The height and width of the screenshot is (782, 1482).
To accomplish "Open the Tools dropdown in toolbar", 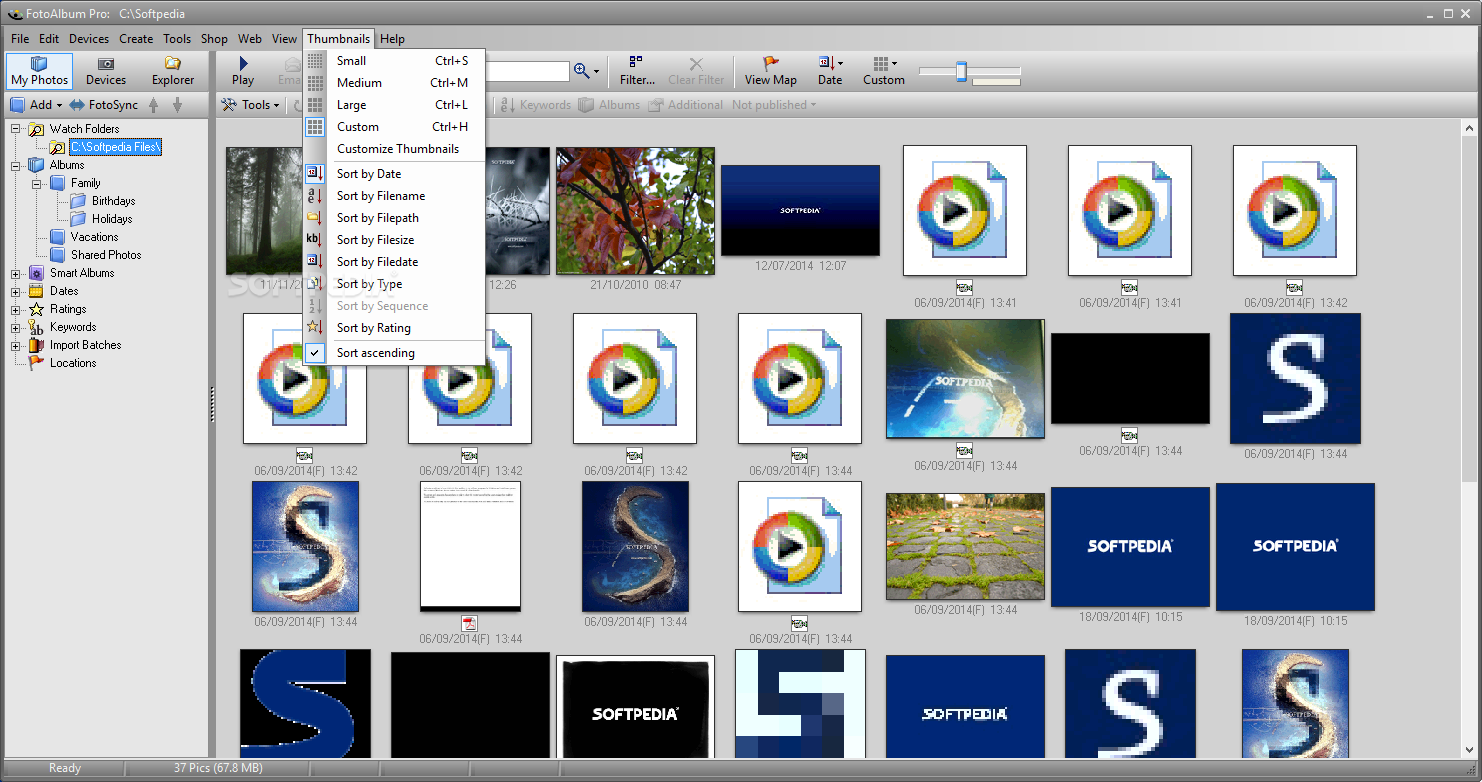I will pyautogui.click(x=250, y=105).
